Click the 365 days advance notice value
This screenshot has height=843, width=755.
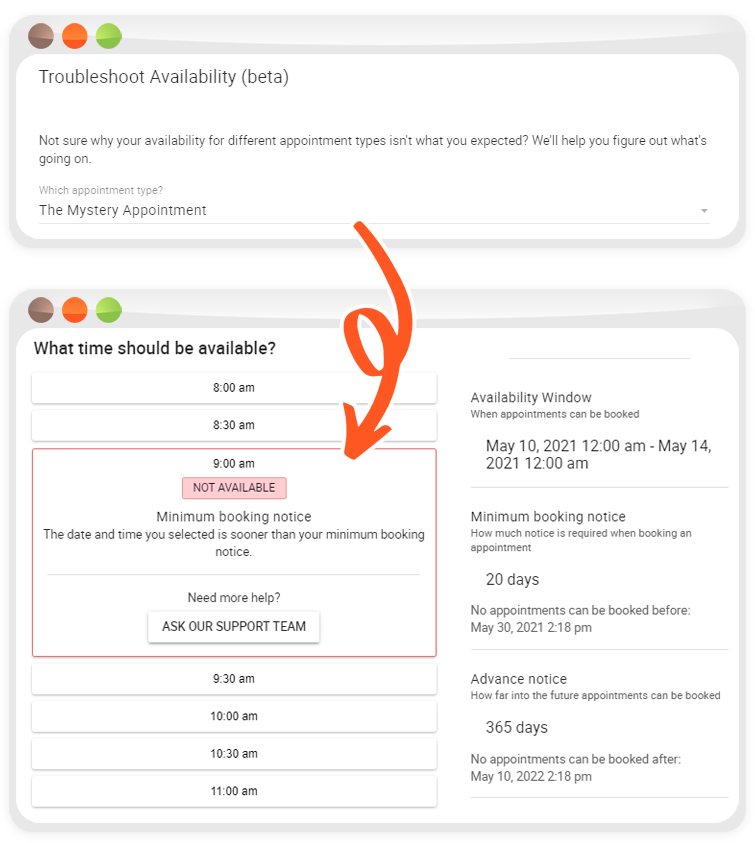click(x=516, y=727)
